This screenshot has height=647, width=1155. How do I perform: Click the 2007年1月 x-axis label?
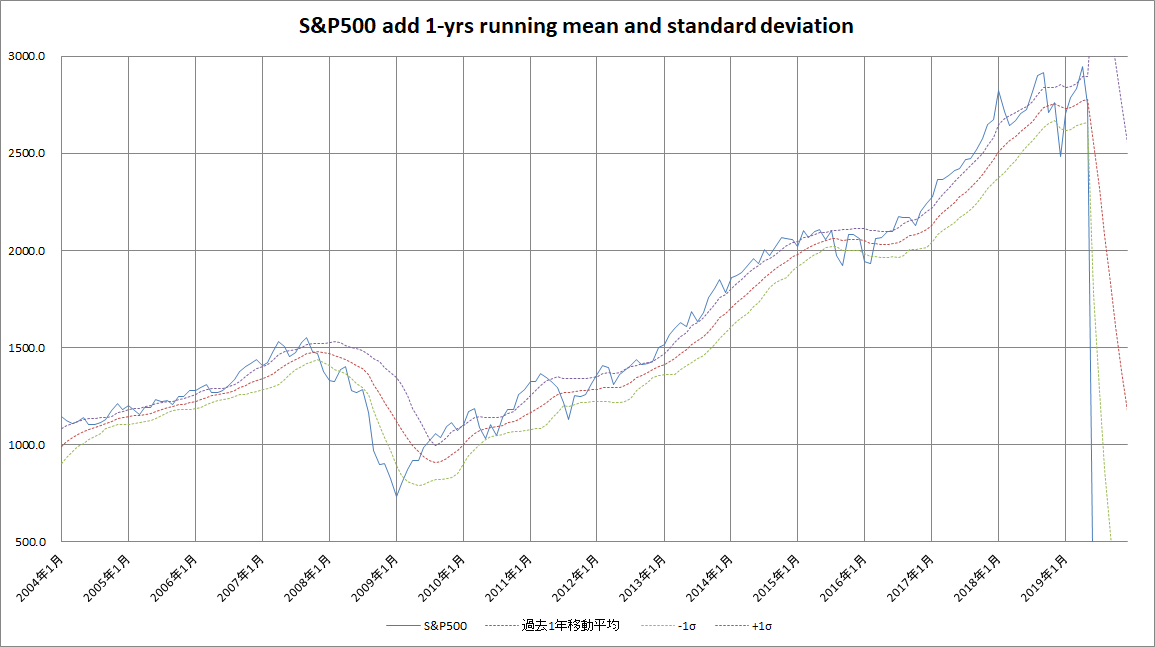242,578
